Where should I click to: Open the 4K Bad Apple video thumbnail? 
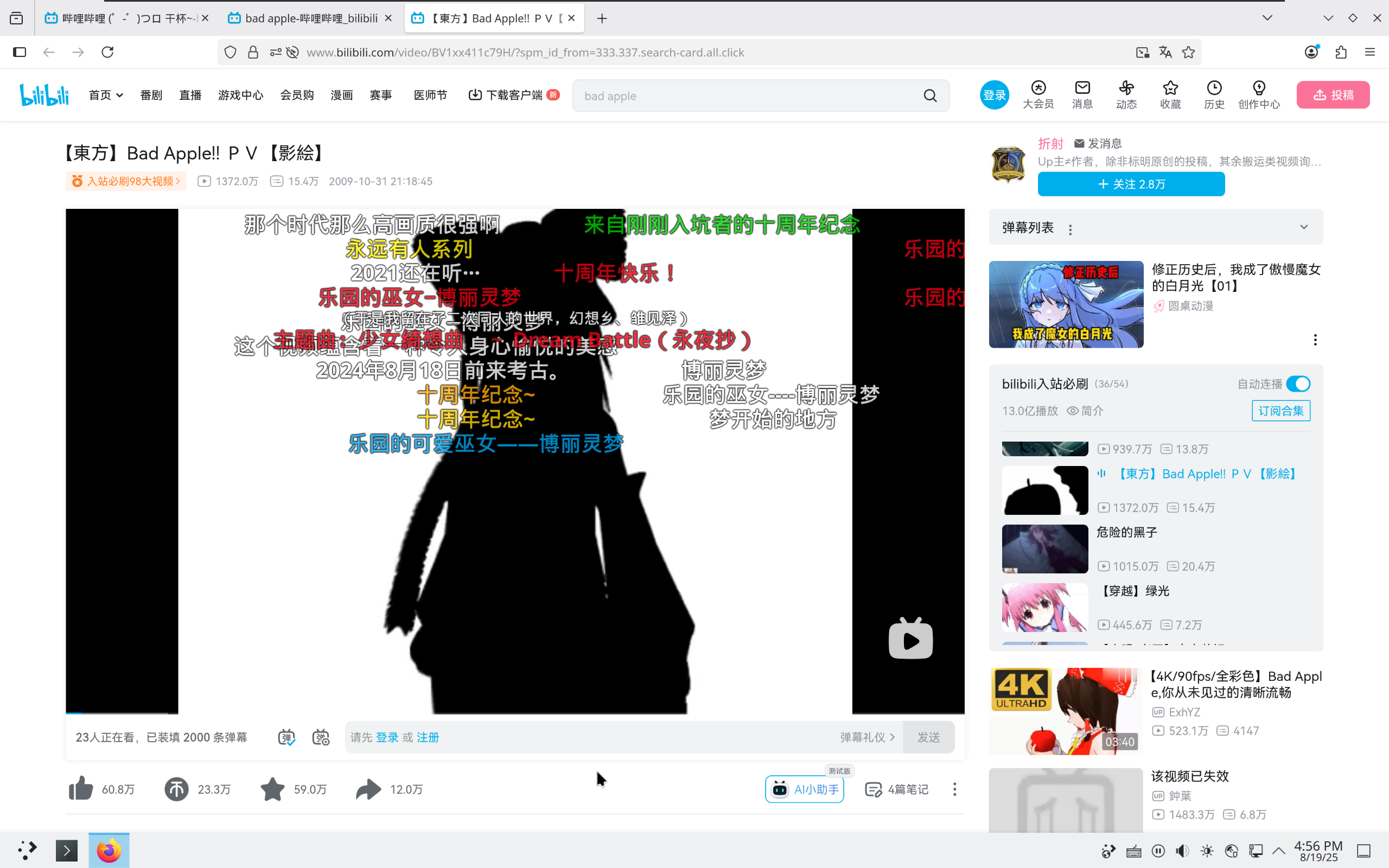tap(1066, 711)
